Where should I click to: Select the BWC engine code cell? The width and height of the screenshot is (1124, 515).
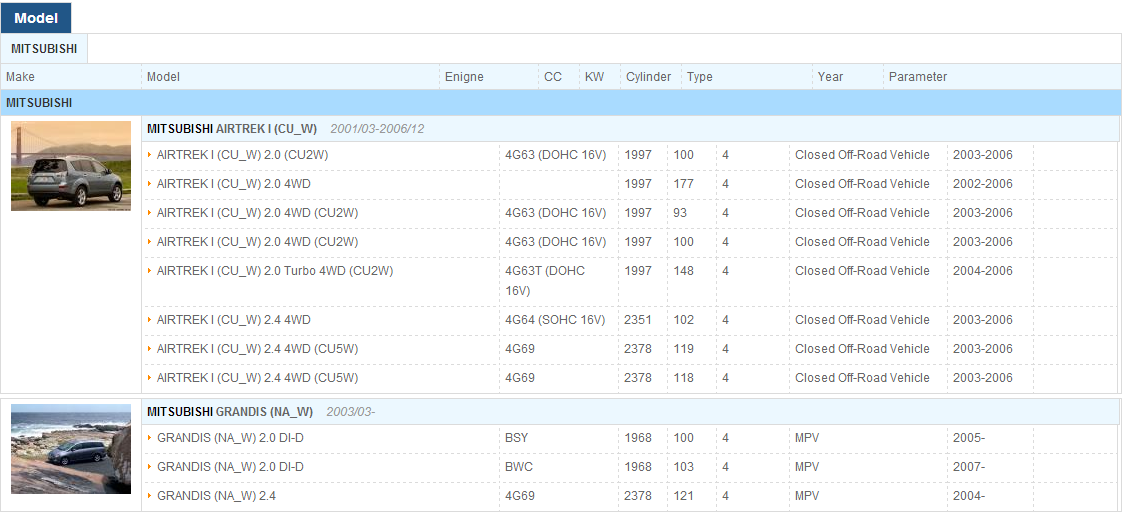[519, 467]
